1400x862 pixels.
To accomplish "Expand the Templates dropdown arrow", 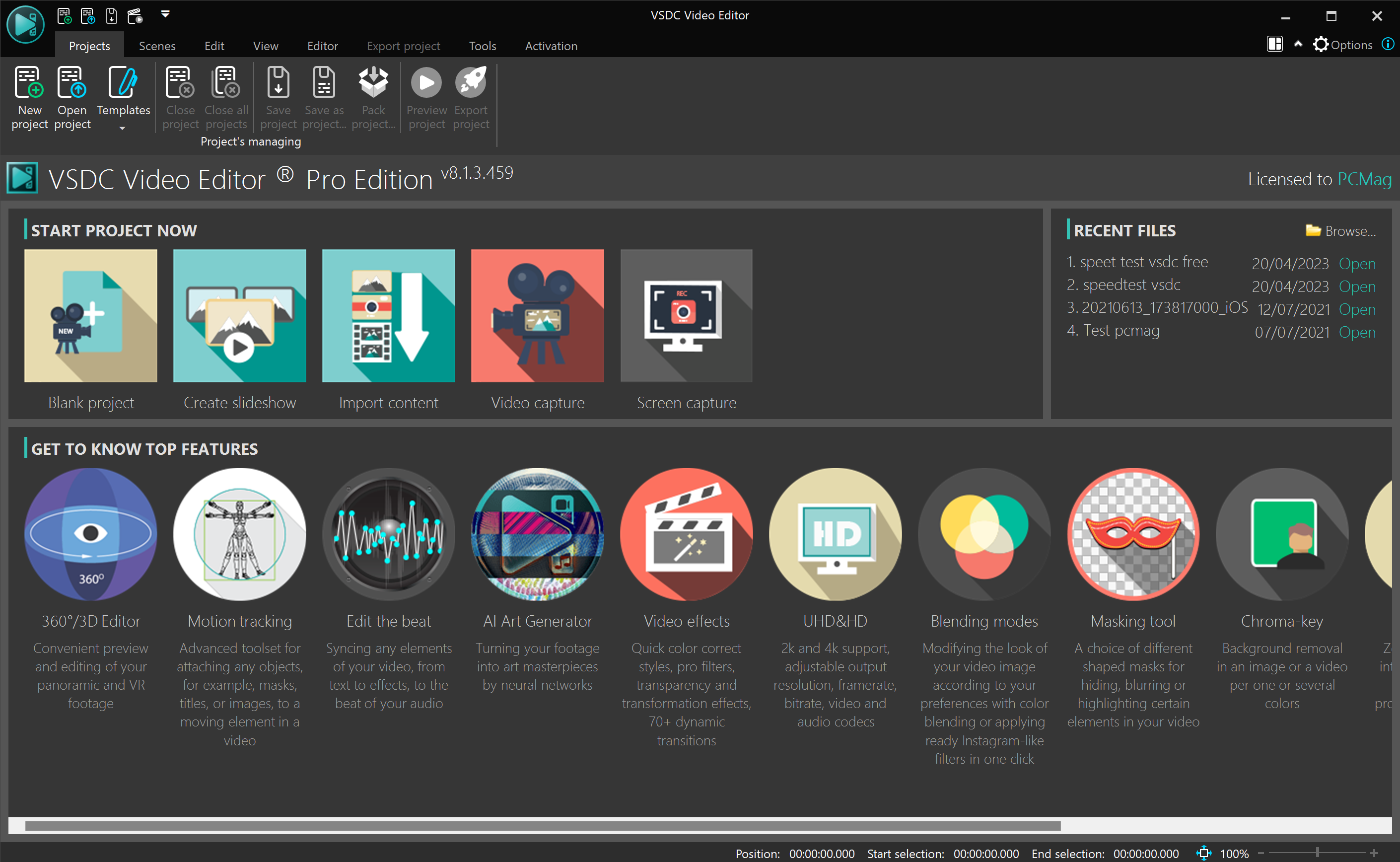I will [x=122, y=129].
